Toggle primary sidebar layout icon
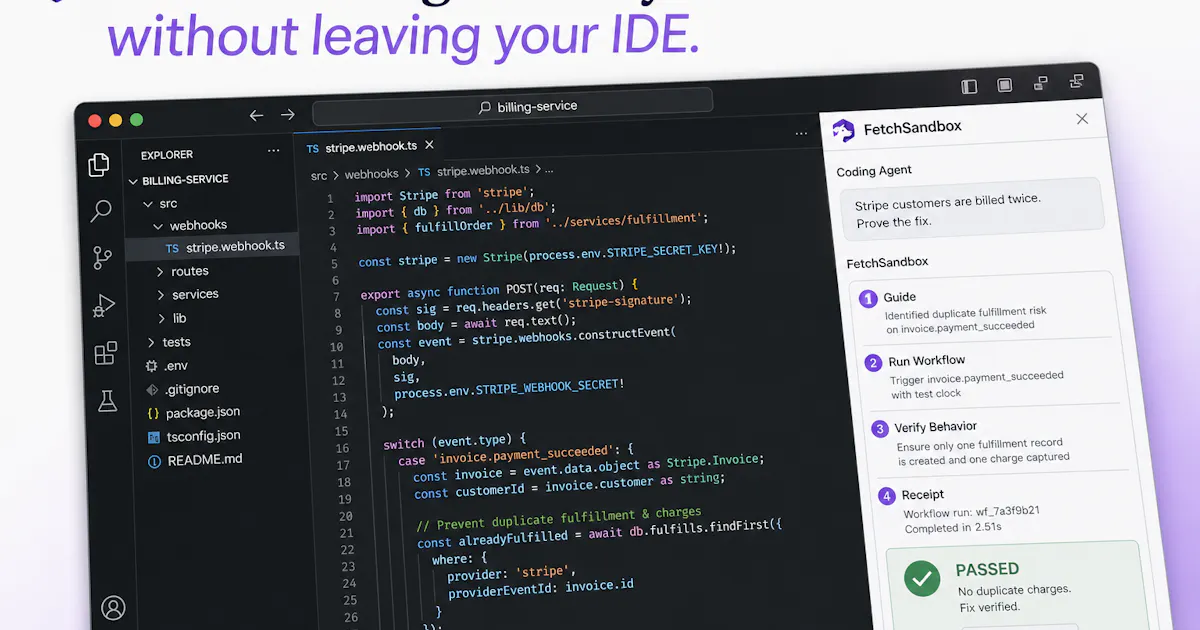This screenshot has height=630, width=1200. coord(968,87)
